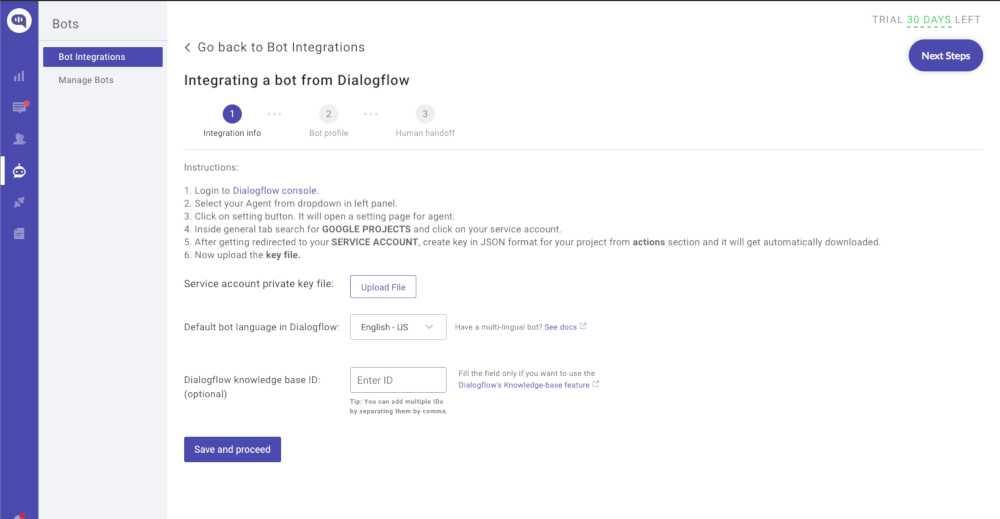Click the Next Steps button
The height and width of the screenshot is (519, 1000).
(945, 55)
